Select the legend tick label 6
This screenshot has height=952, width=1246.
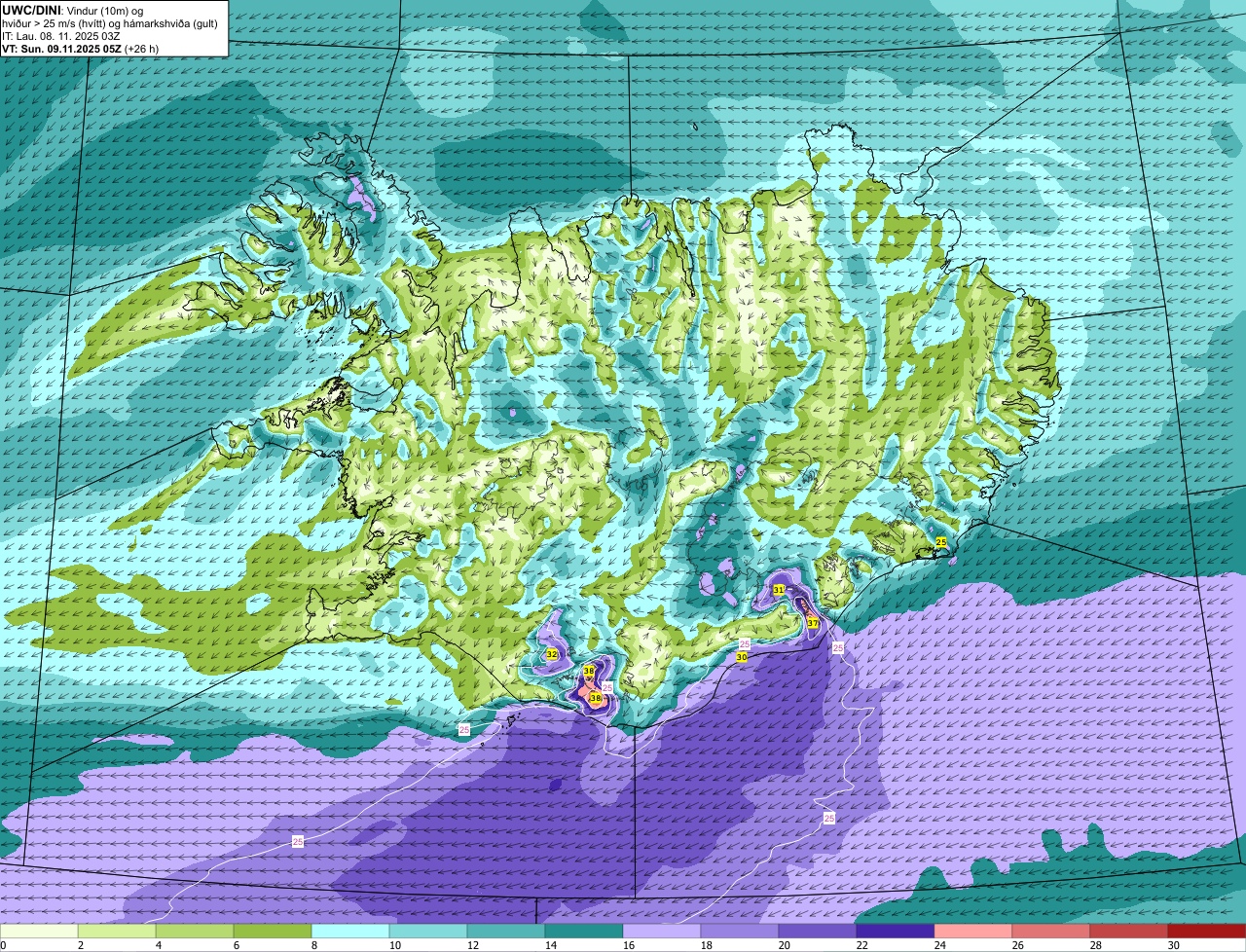point(237,945)
